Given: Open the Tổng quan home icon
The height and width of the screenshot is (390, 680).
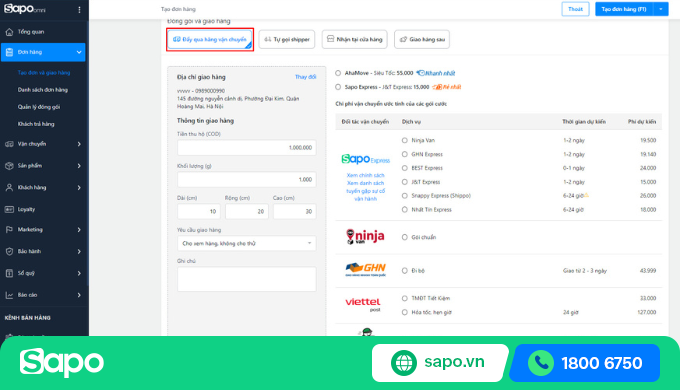Looking at the screenshot, I should (x=9, y=32).
